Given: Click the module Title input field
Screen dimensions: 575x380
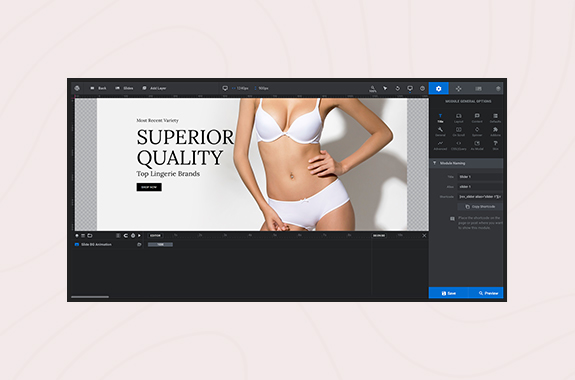Looking at the screenshot, I should 480,177.
